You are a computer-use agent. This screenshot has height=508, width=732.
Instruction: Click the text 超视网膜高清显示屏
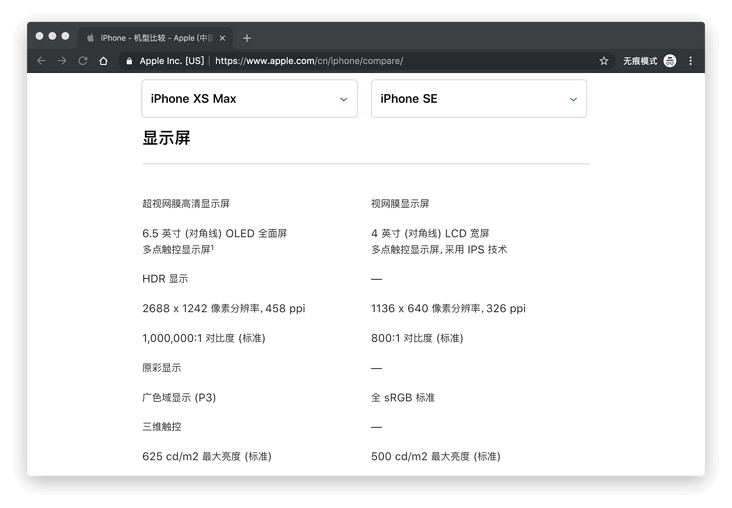(x=186, y=204)
